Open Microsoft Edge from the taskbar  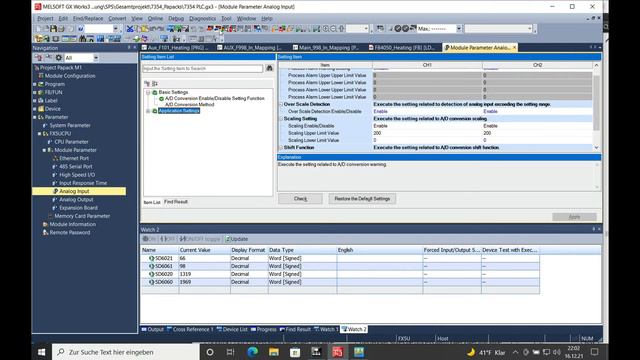pyautogui.click(x=252, y=352)
